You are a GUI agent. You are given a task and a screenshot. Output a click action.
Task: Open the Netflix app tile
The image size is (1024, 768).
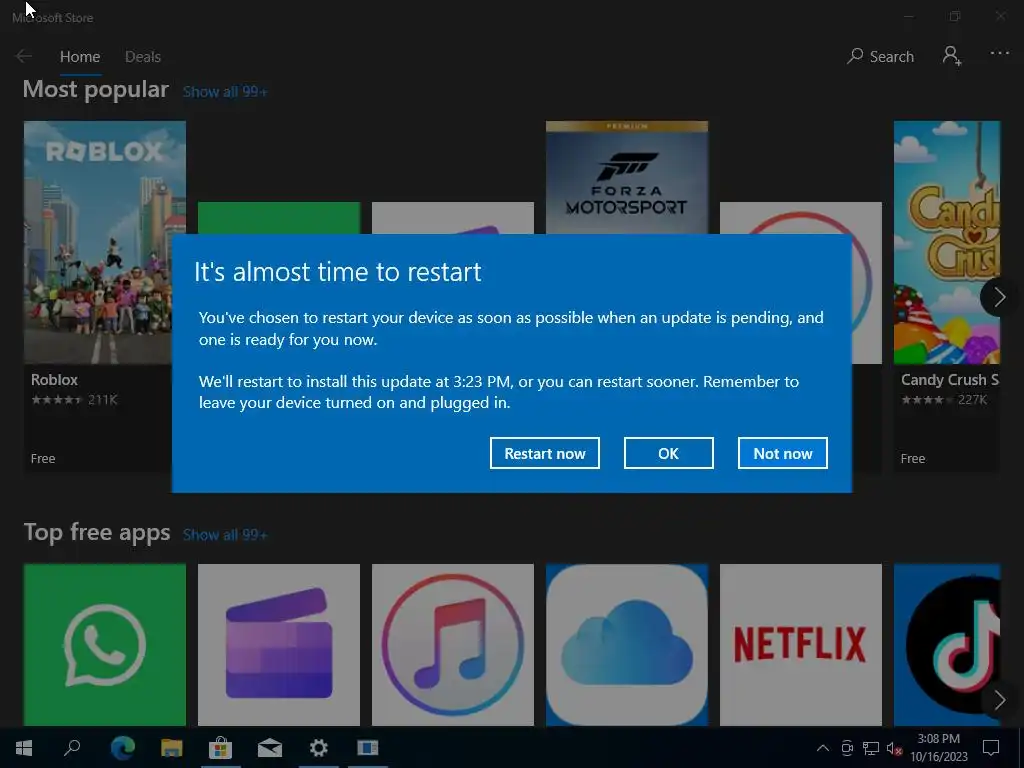pyautogui.click(x=801, y=645)
